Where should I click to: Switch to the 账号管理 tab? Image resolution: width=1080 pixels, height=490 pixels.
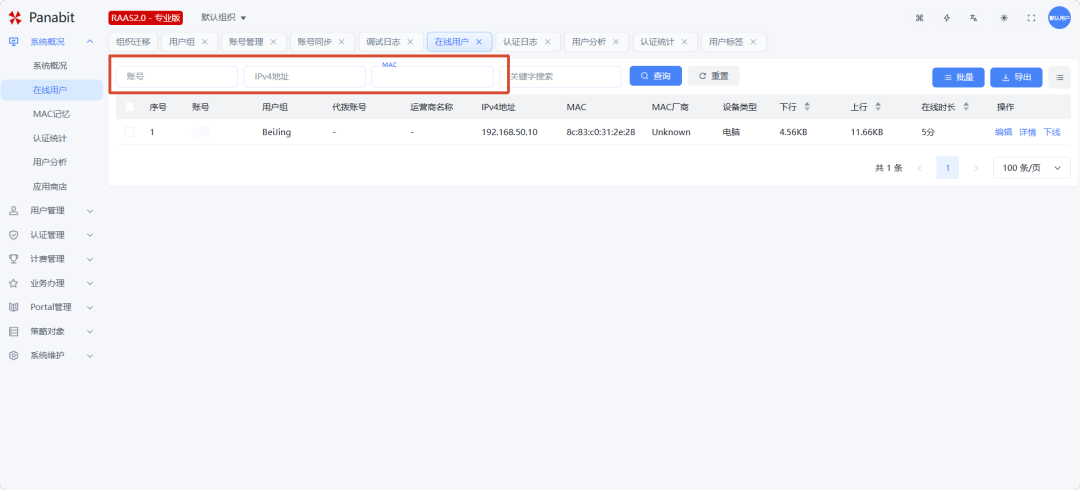(x=246, y=42)
